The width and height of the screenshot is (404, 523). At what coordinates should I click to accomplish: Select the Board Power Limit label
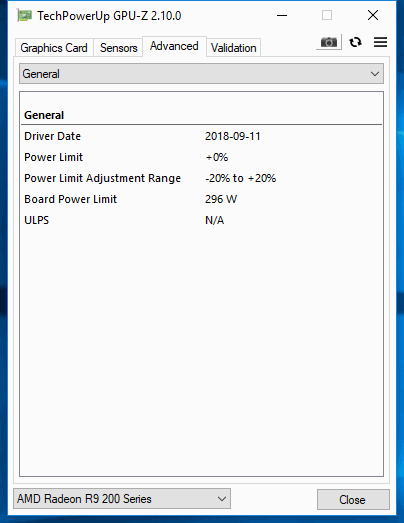coord(70,199)
